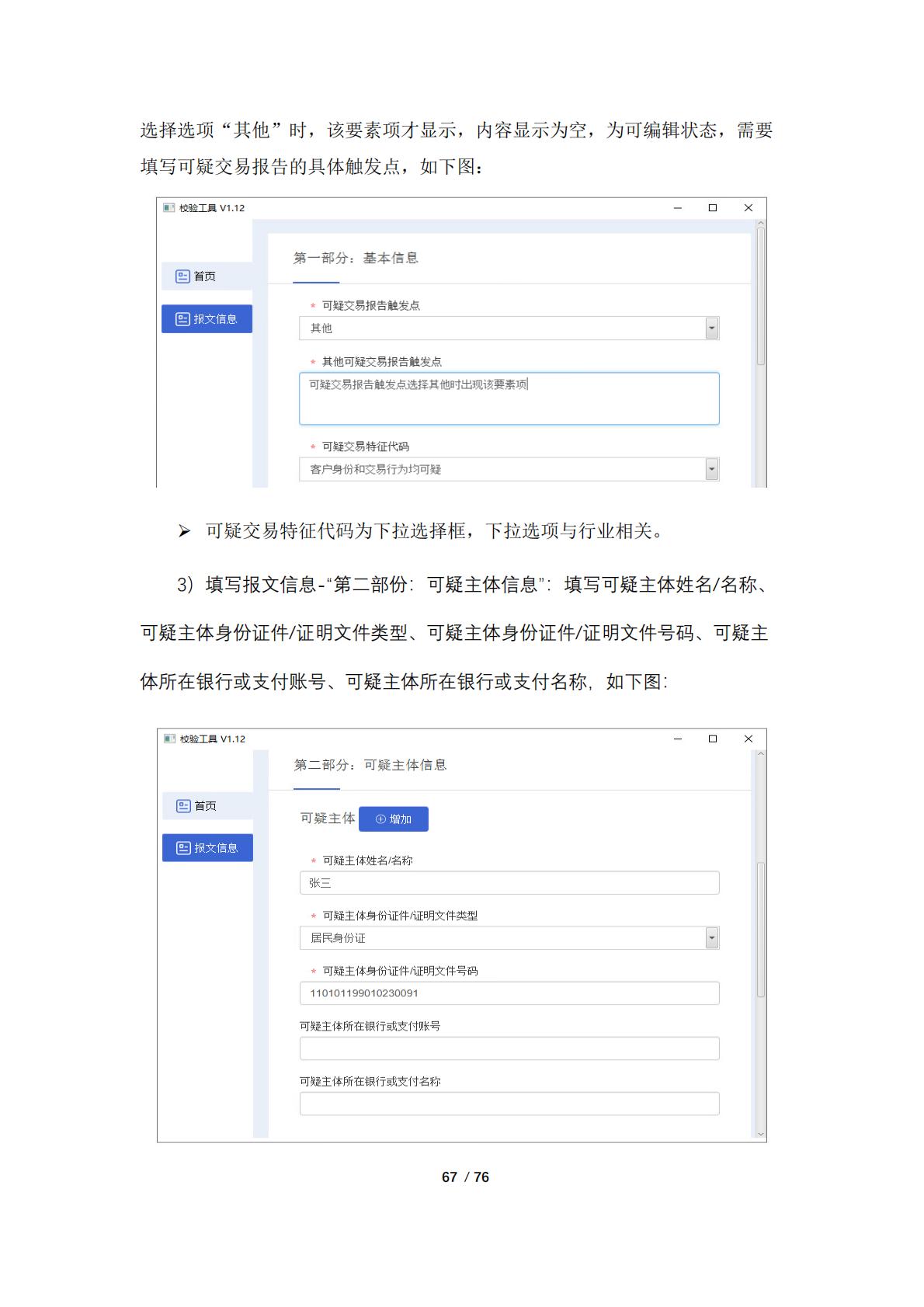Click the scroll-down arrow in 可疑主体信息 window

760,1135
